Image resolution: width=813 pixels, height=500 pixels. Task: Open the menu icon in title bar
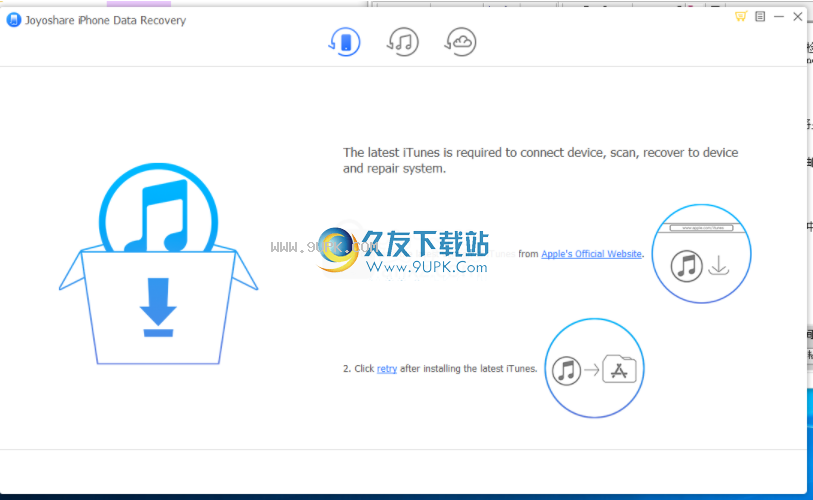click(760, 17)
